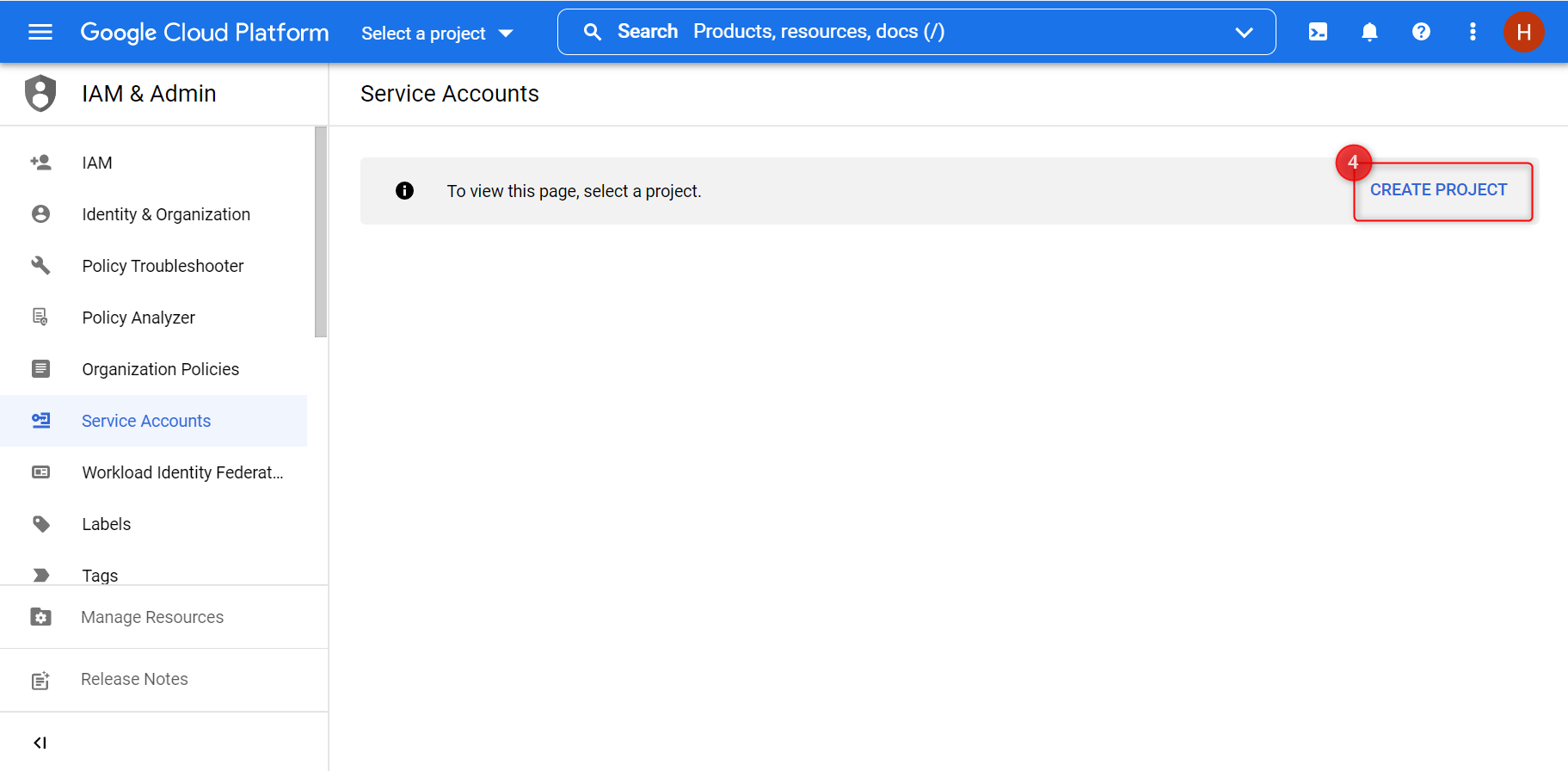Screen dimensions: 1568x771
Task: Collapse the sidebar with the arrow icon
Action: [40, 743]
